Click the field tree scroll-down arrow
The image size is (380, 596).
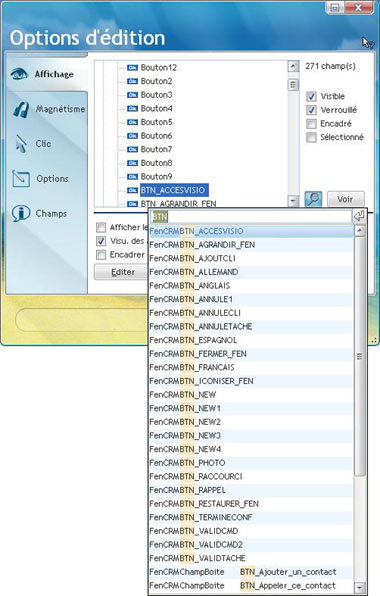click(x=293, y=200)
